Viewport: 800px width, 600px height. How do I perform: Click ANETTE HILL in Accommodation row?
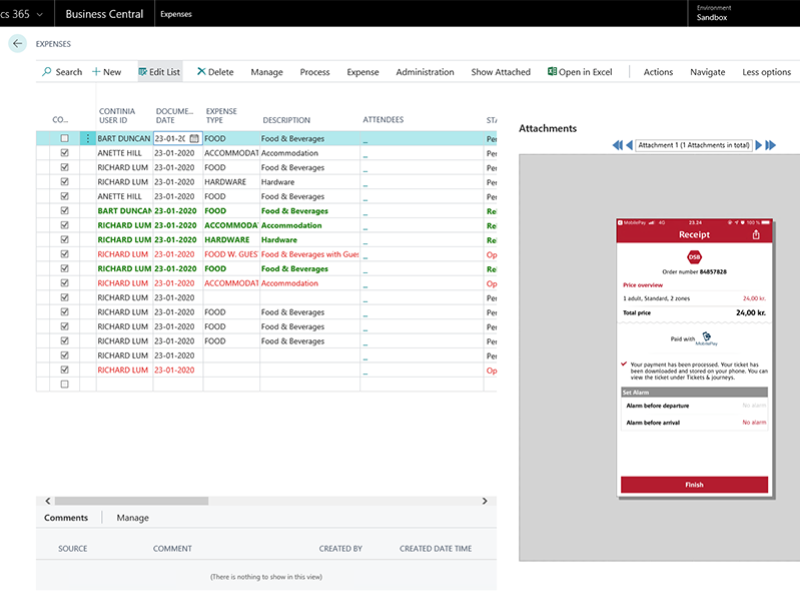119,153
